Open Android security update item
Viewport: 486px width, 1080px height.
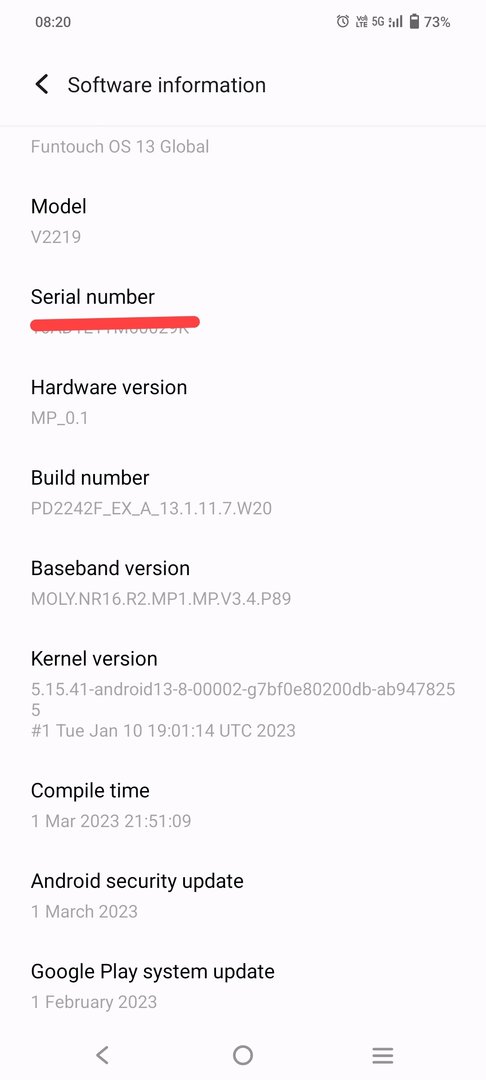coord(243,896)
